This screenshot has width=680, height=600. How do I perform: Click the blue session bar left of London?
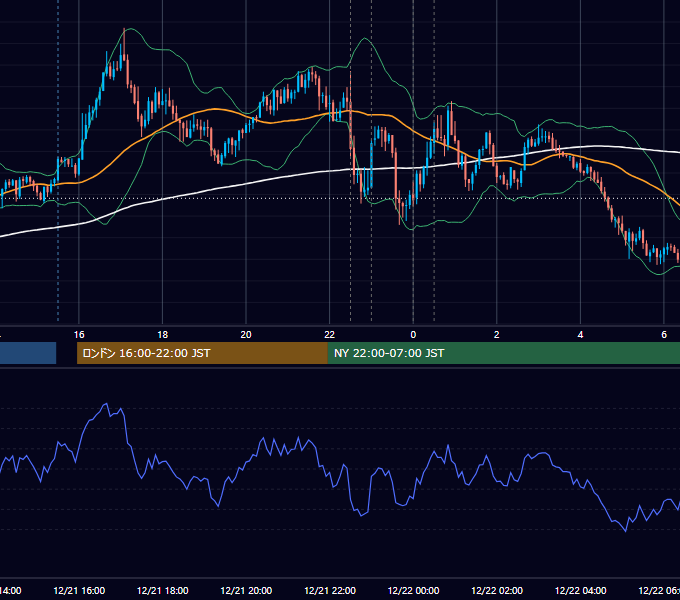point(28,353)
